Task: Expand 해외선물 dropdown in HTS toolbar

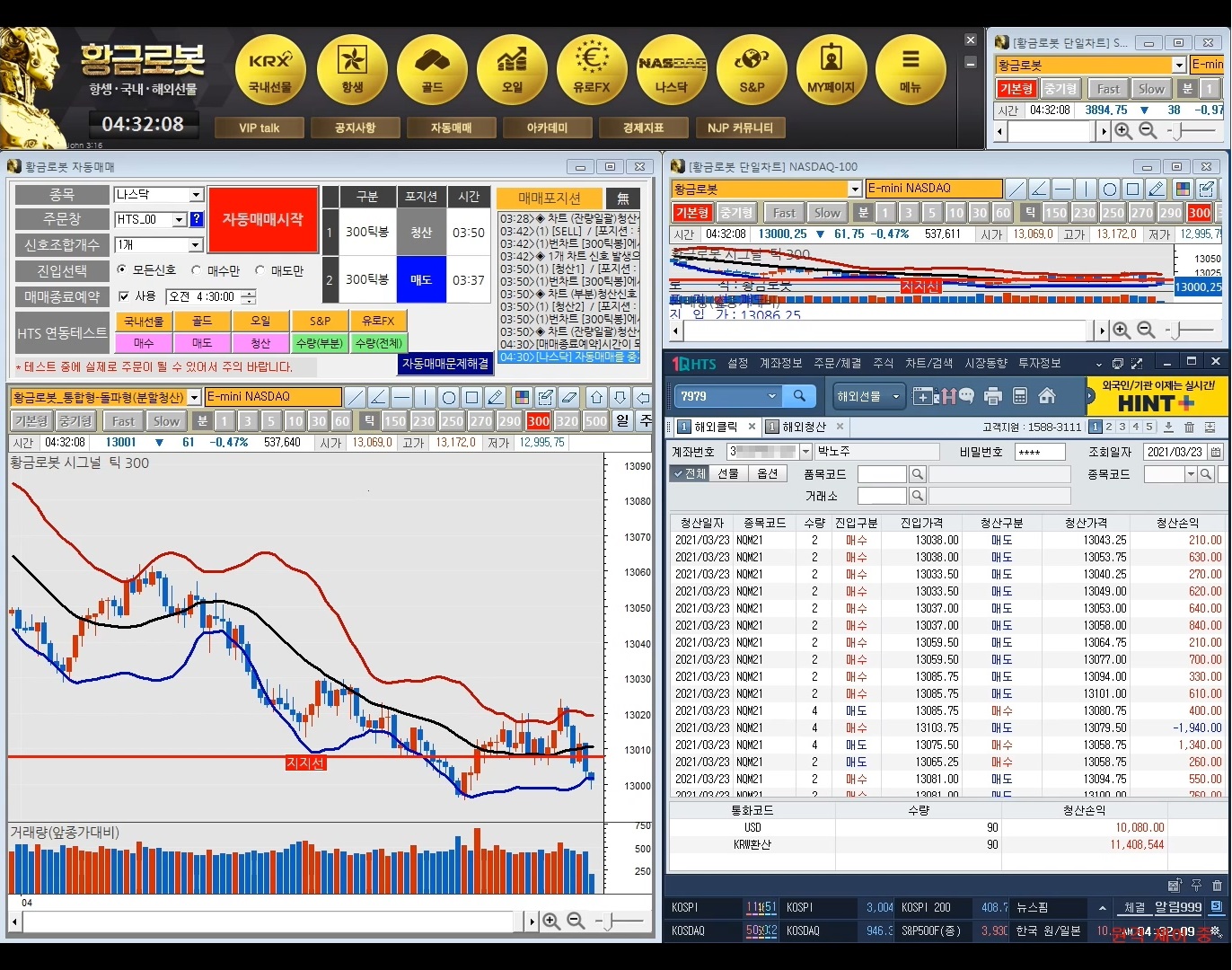Action: (895, 396)
